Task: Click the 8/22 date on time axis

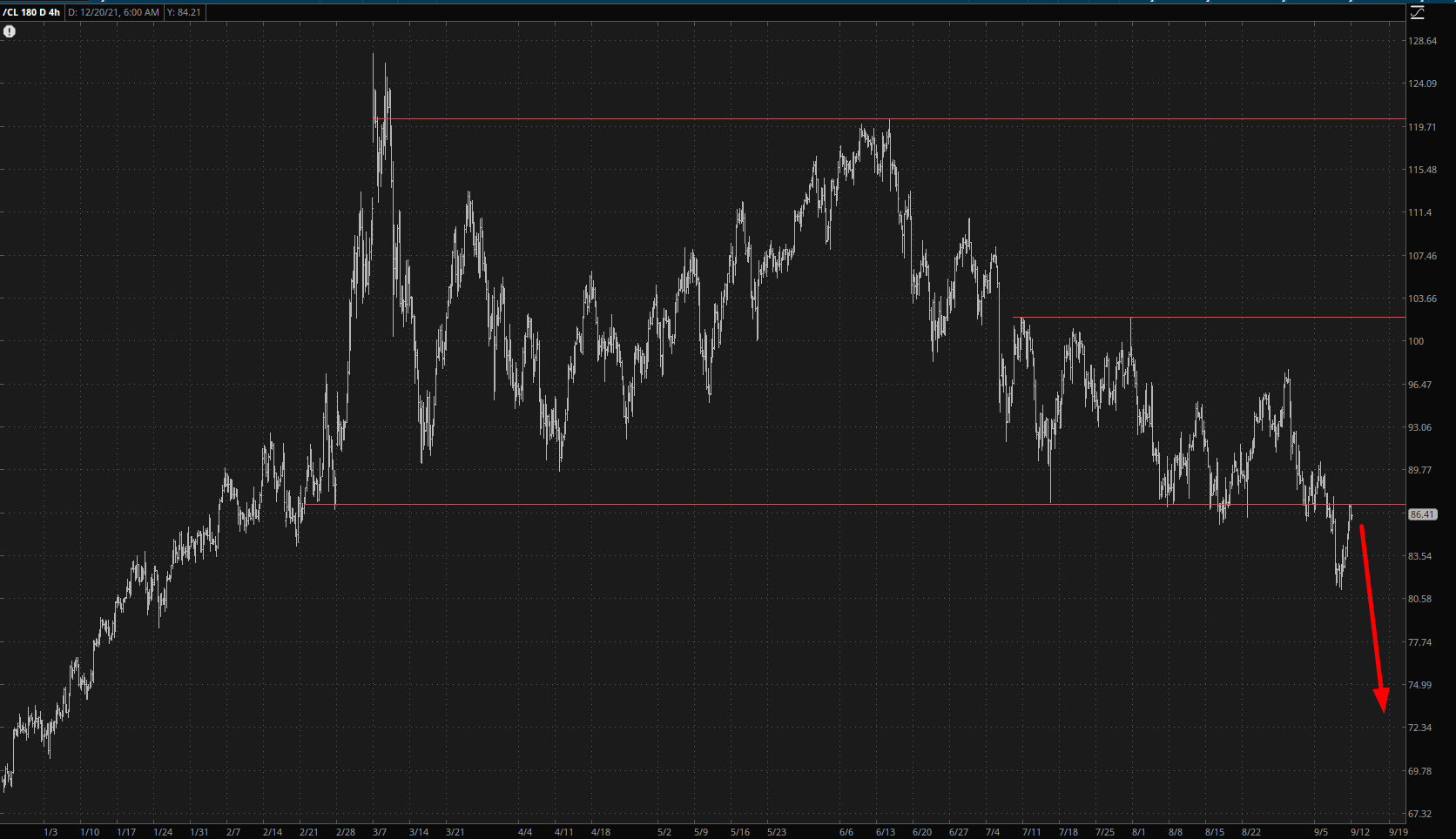Action: [x=1251, y=832]
